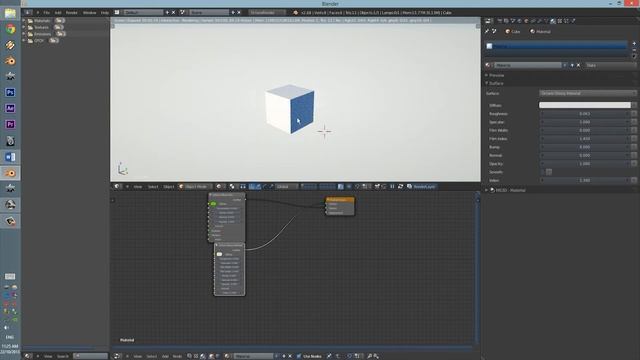
Task: Click the Material tab icon in properties
Action: [x=553, y=21]
